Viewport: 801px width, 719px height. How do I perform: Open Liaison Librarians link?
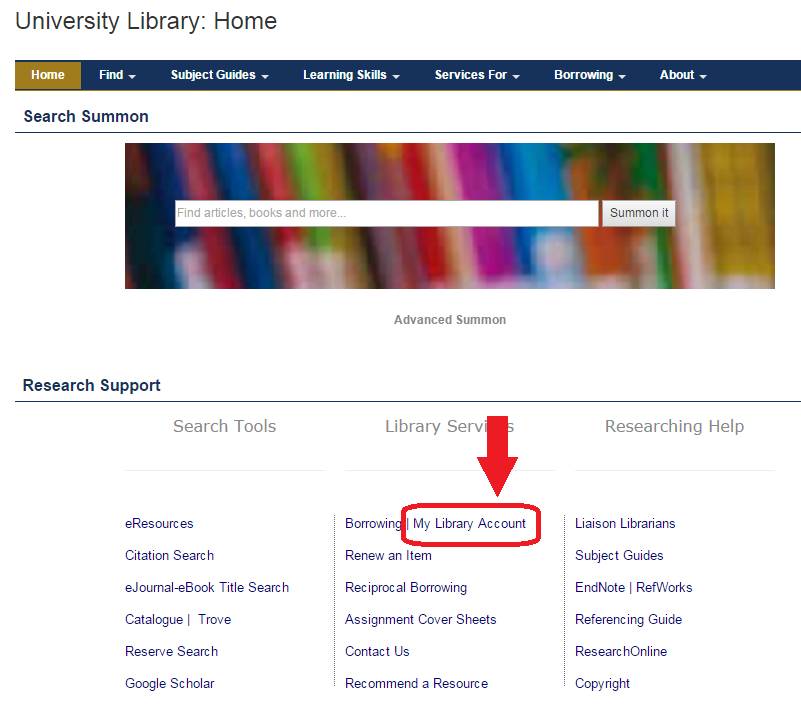pos(625,524)
